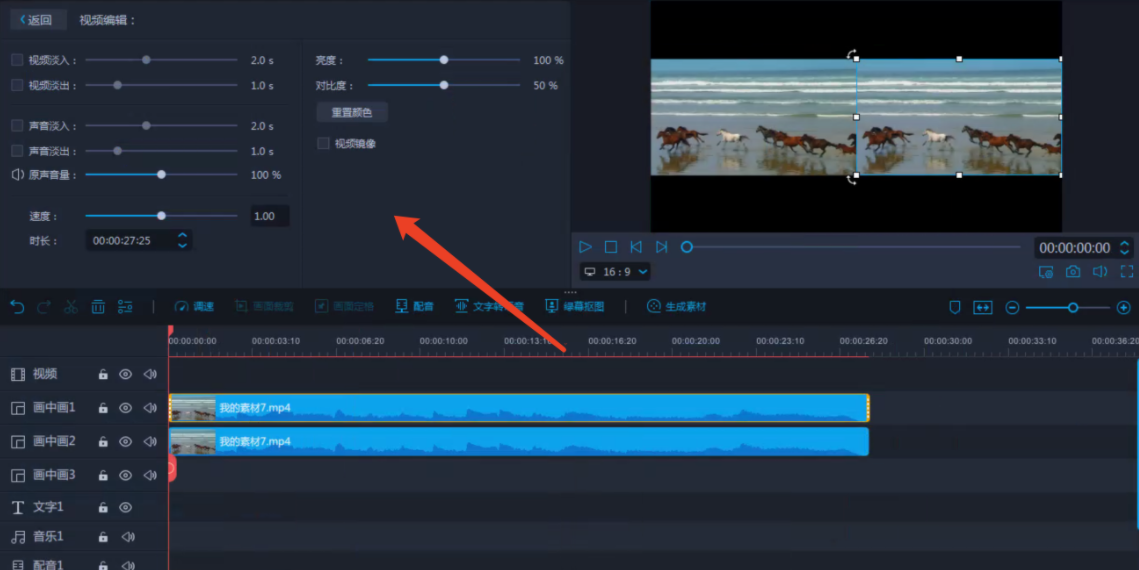Image resolution: width=1139 pixels, height=570 pixels.
Task: Lock the 画中画1 track
Action: tap(102, 408)
